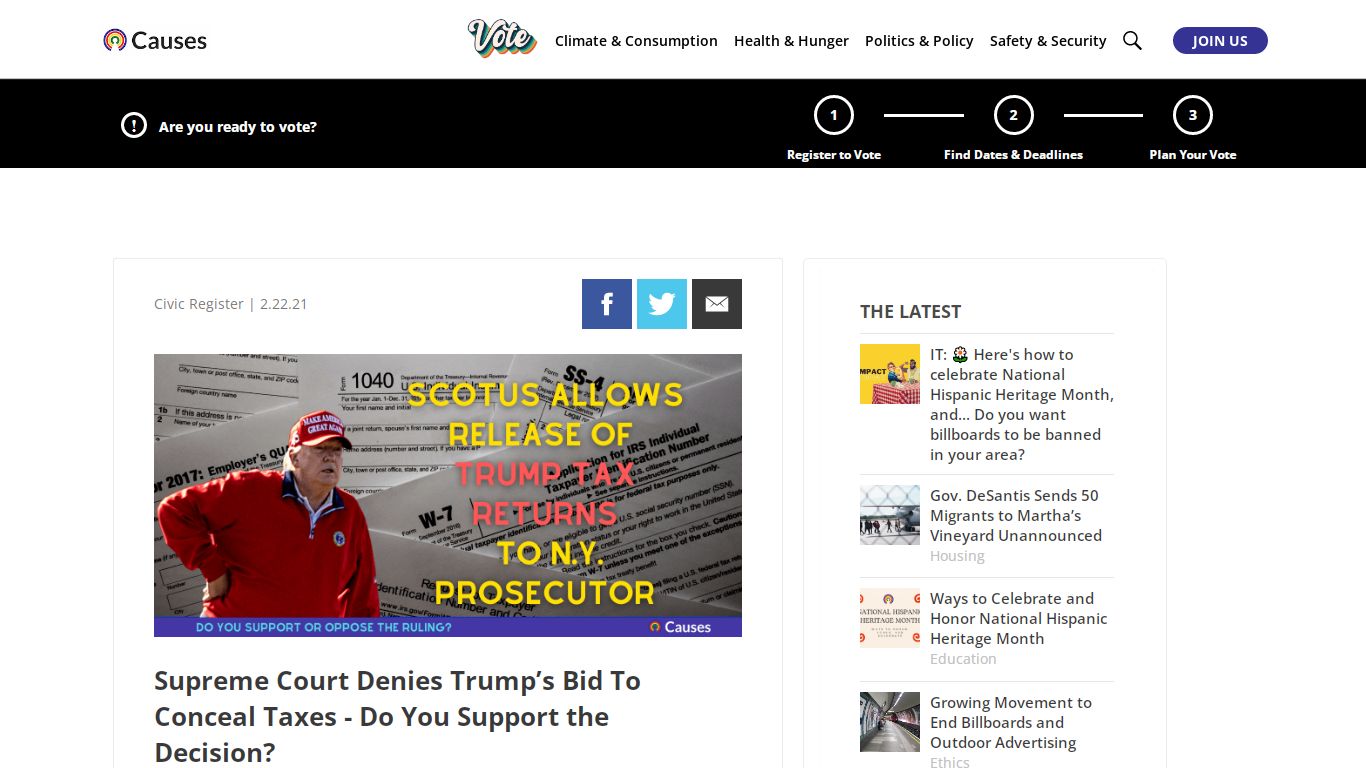This screenshot has height=768, width=1366.
Task: Click the JOIN US button
Action: click(1220, 41)
